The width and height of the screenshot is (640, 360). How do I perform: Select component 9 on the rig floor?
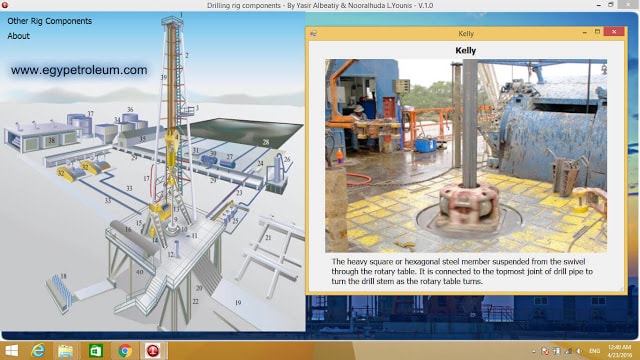tap(176, 219)
